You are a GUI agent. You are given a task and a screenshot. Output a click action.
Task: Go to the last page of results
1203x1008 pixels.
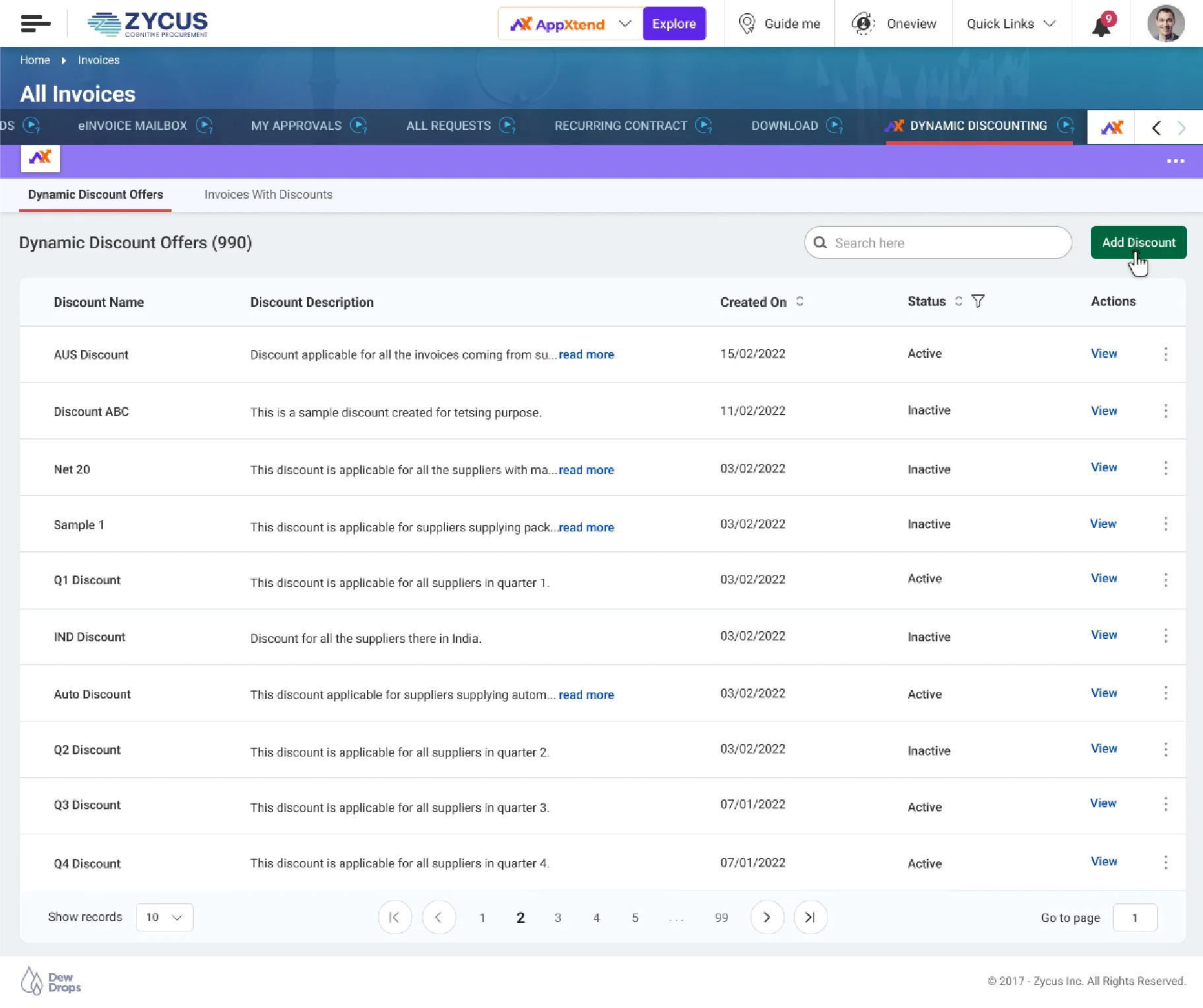(x=810, y=917)
